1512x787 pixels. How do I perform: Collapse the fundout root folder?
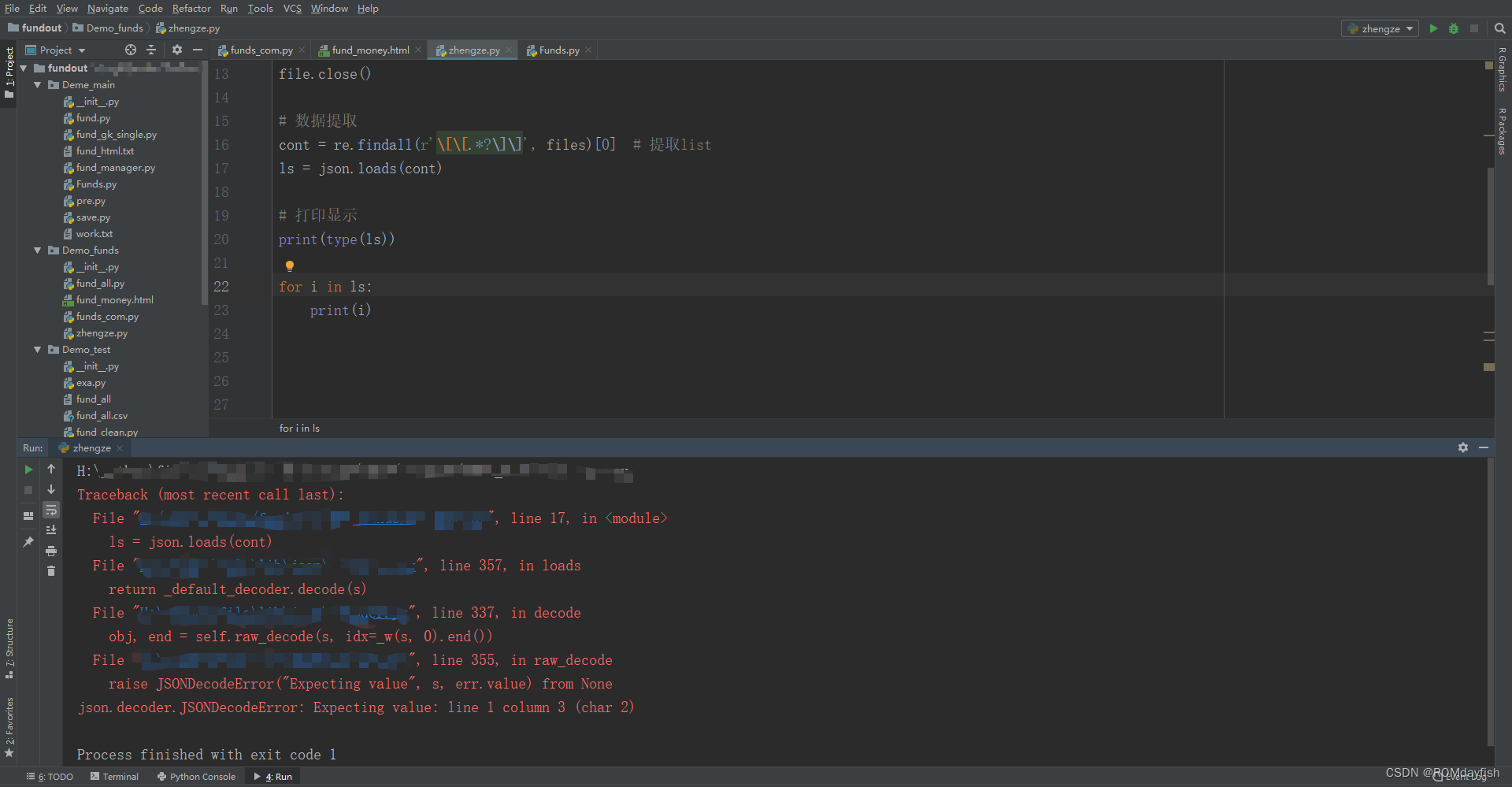pos(24,69)
